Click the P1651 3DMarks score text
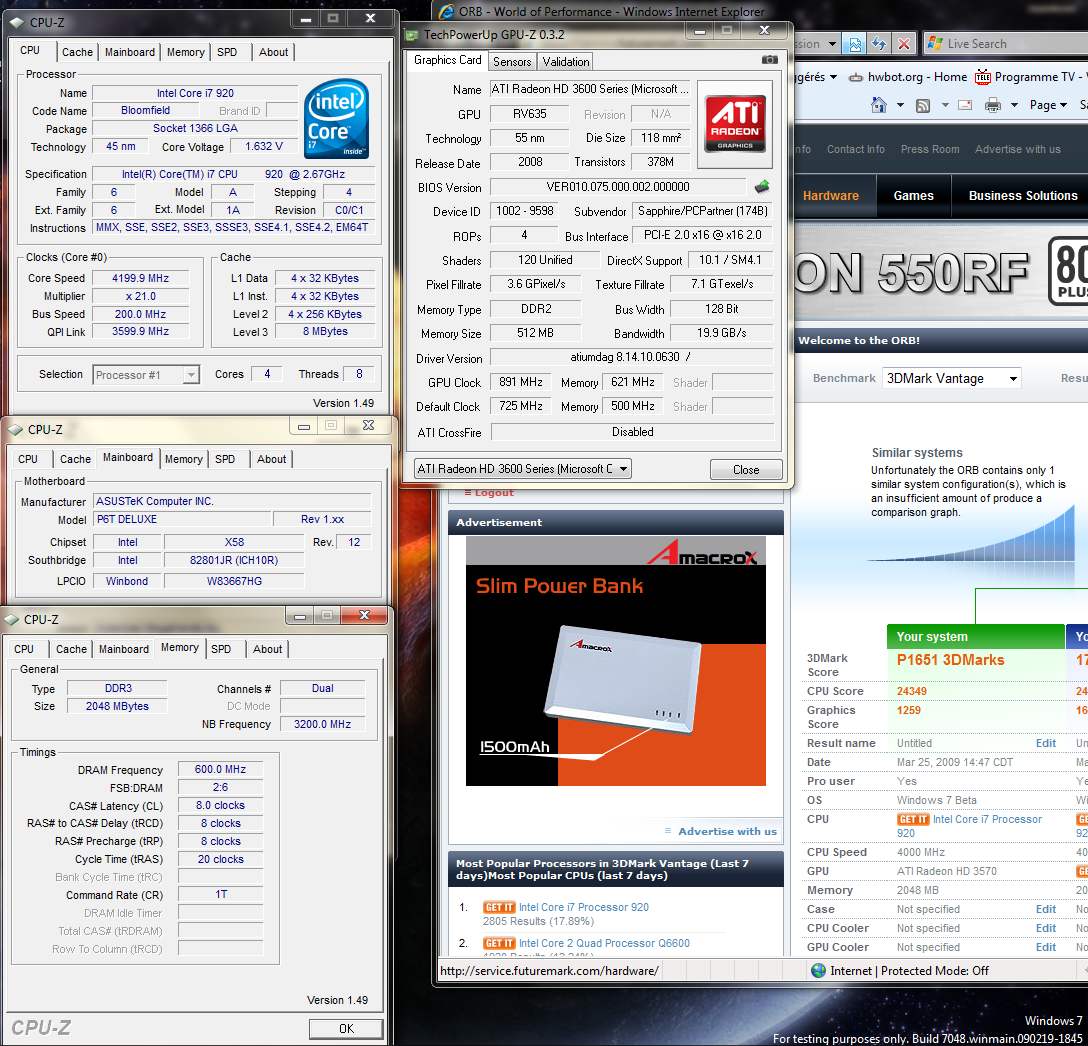This screenshot has width=1088, height=1046. coord(950,660)
